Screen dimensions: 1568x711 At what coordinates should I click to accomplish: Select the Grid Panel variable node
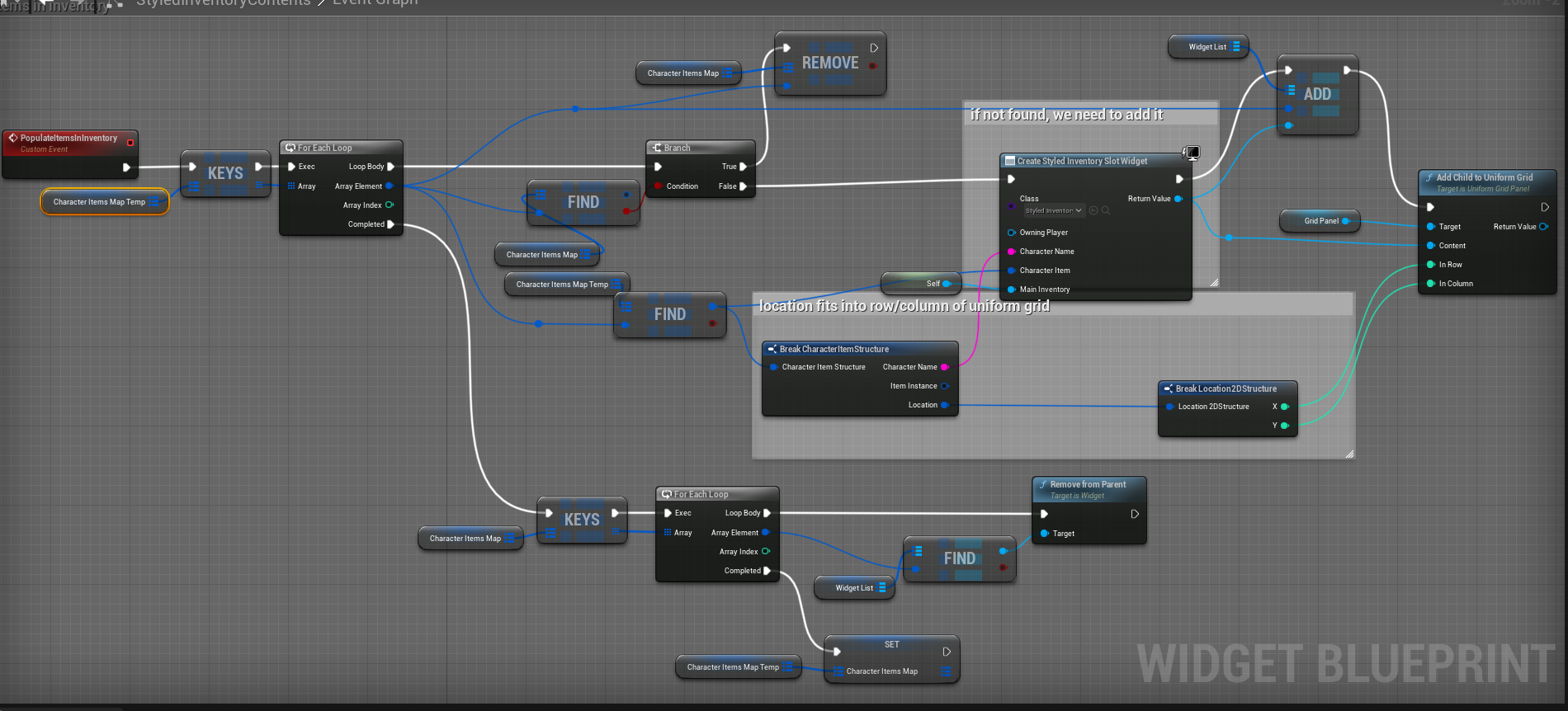click(x=1320, y=221)
